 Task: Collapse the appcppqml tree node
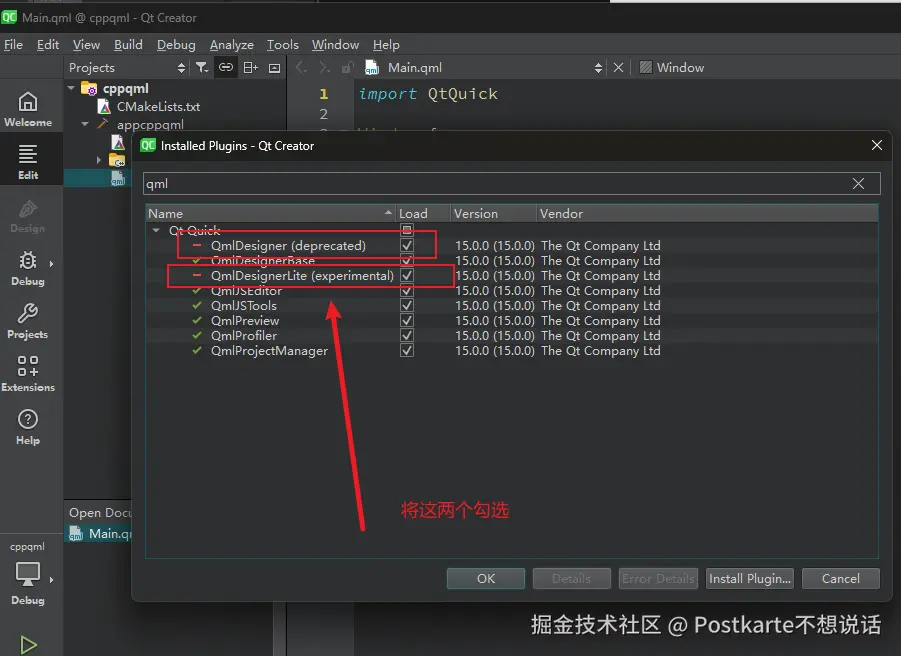pyautogui.click(x=85, y=124)
